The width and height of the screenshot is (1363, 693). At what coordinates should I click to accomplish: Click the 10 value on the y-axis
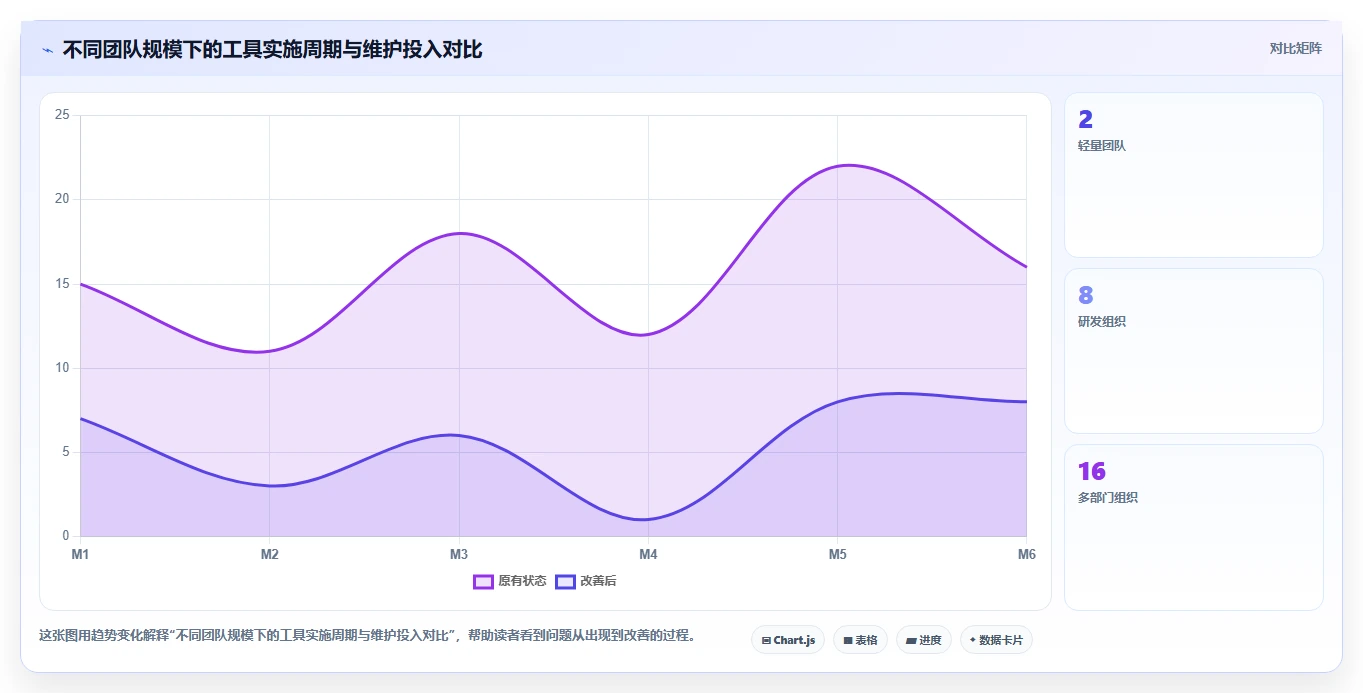(62, 368)
